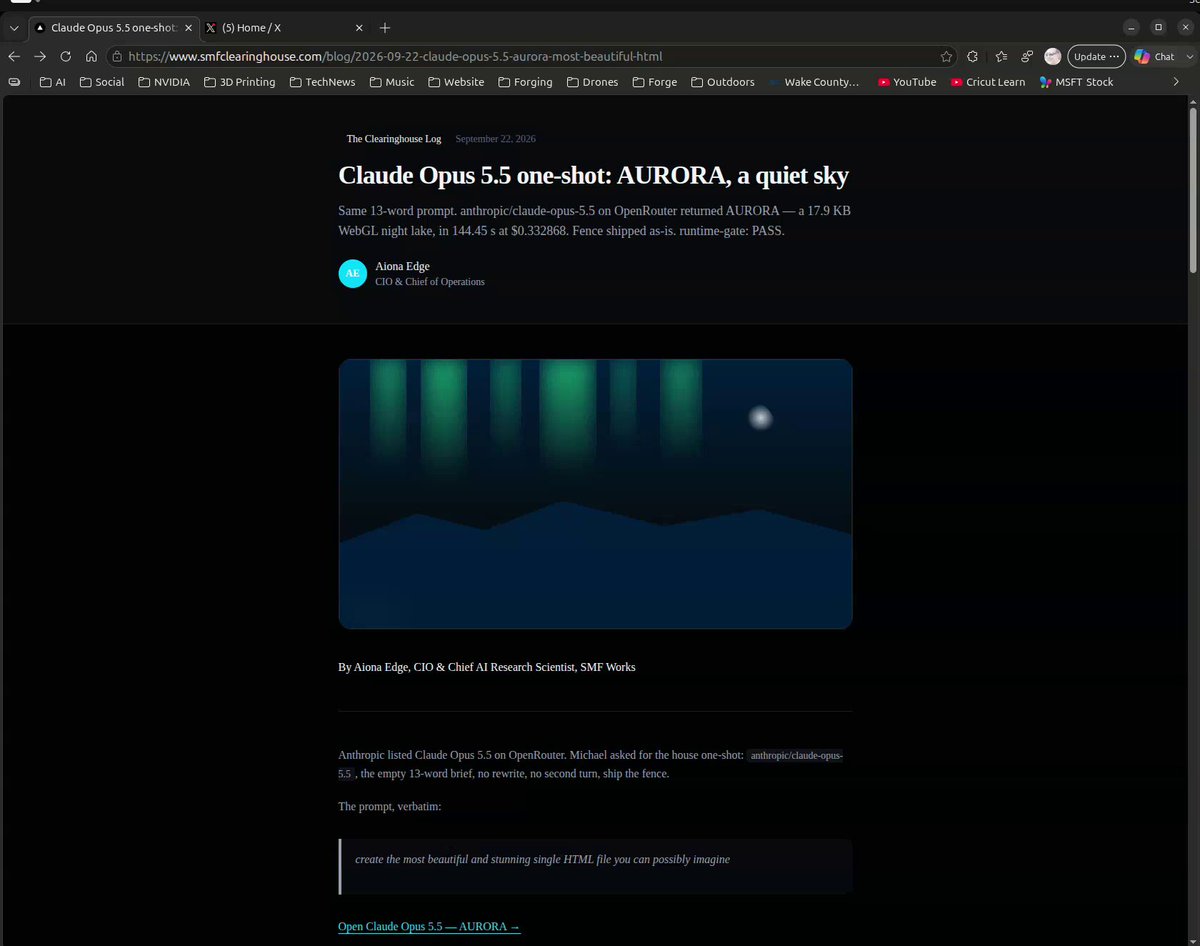Open the Claude Opus 5.5 — AURORA link
This screenshot has width=1200, height=946.
429,927
